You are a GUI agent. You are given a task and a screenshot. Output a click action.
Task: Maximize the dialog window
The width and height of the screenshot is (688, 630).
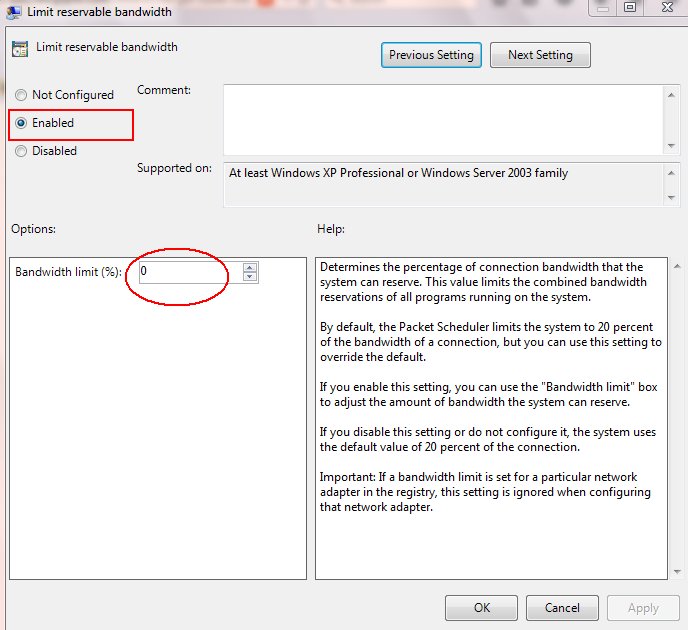coord(630,7)
